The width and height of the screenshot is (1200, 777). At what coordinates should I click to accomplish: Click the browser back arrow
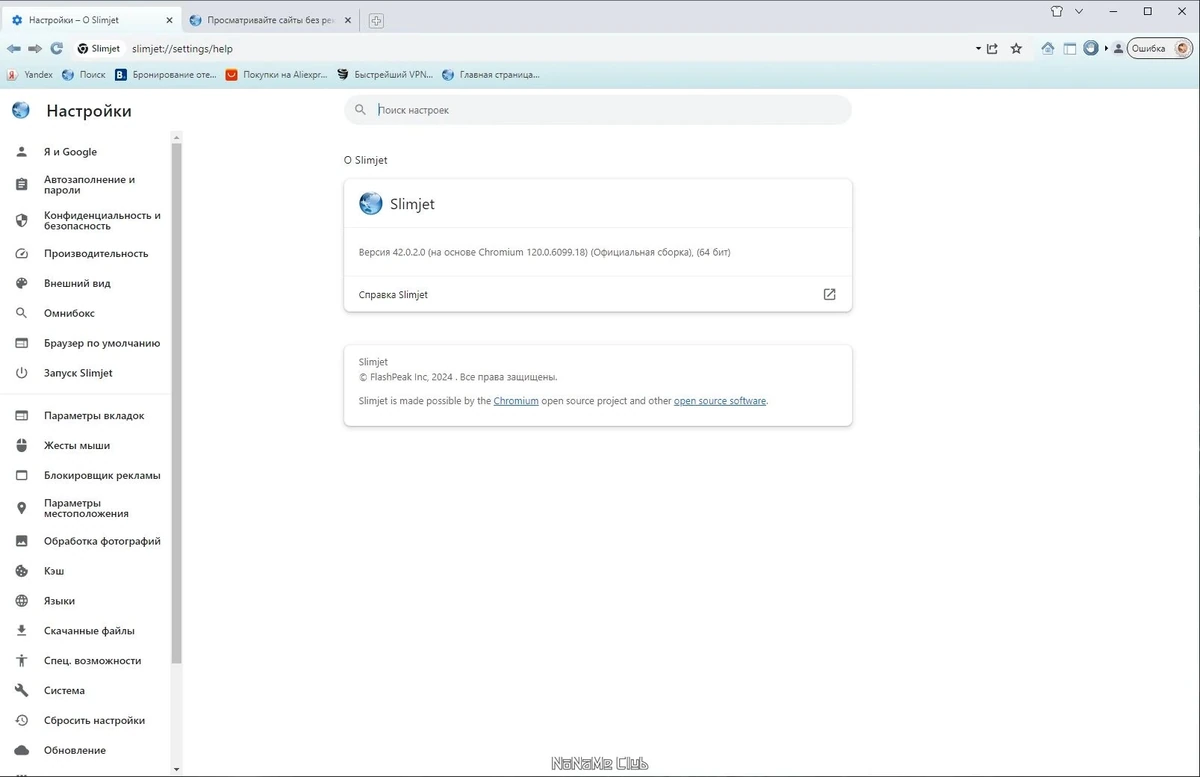pos(14,48)
